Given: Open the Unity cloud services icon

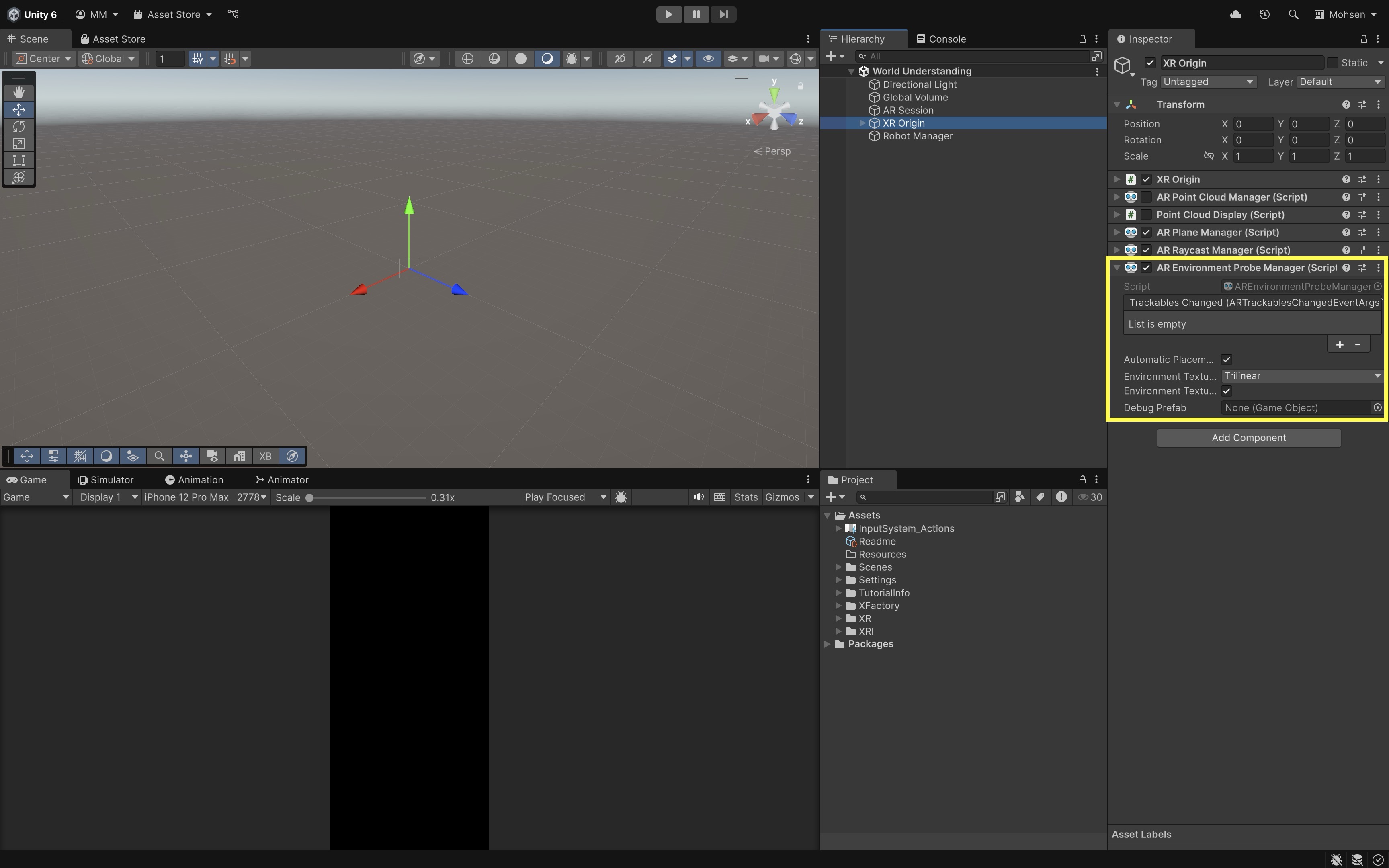Looking at the screenshot, I should pyautogui.click(x=1236, y=14).
